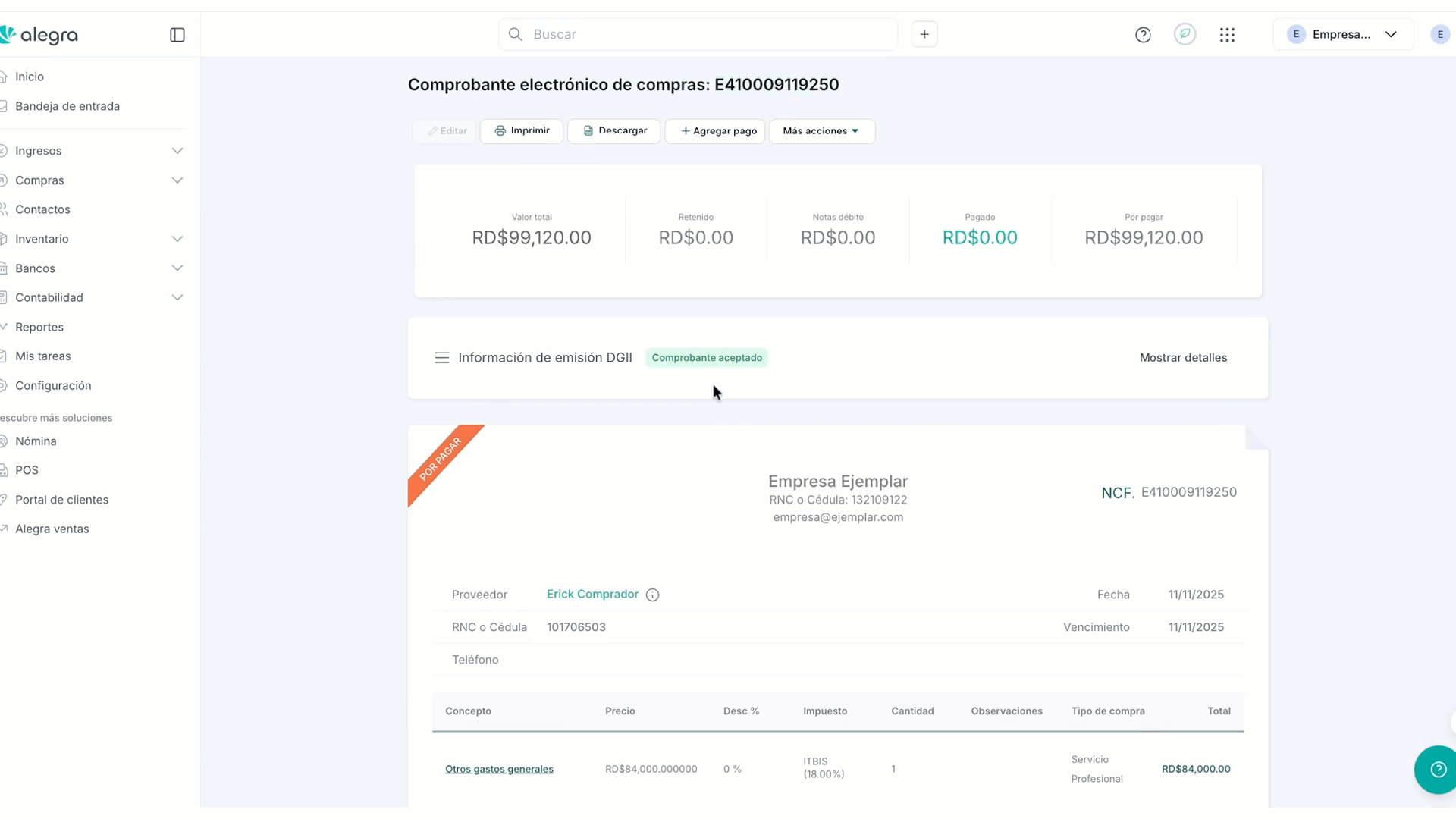Click the Tipo de compra column header
This screenshot has width=1456, height=819.
(1108, 711)
